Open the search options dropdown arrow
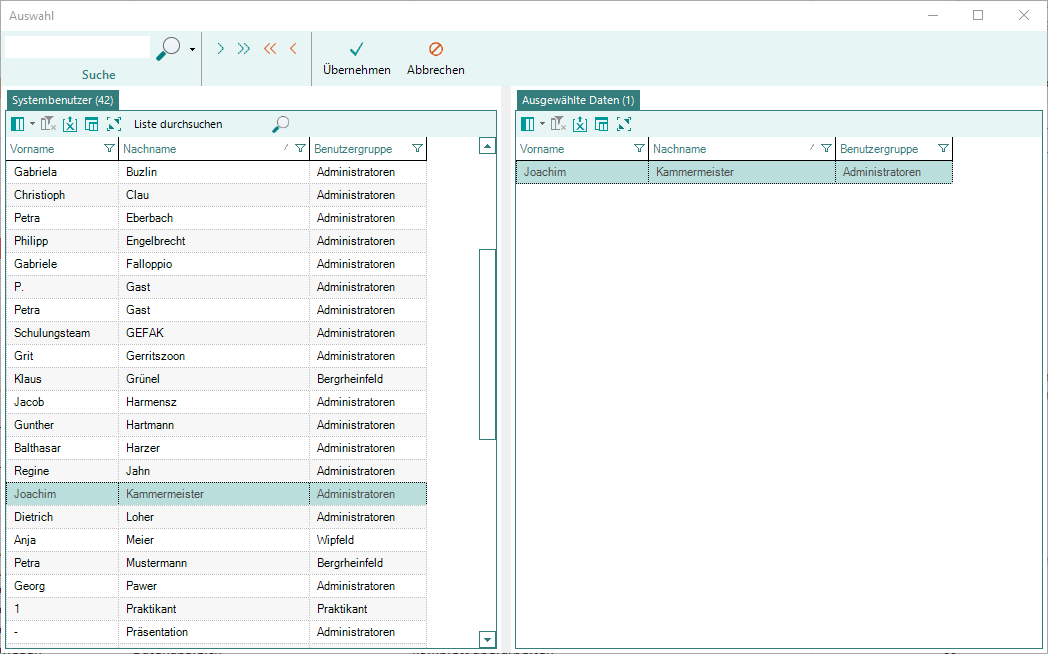1048x654 pixels. (192, 49)
